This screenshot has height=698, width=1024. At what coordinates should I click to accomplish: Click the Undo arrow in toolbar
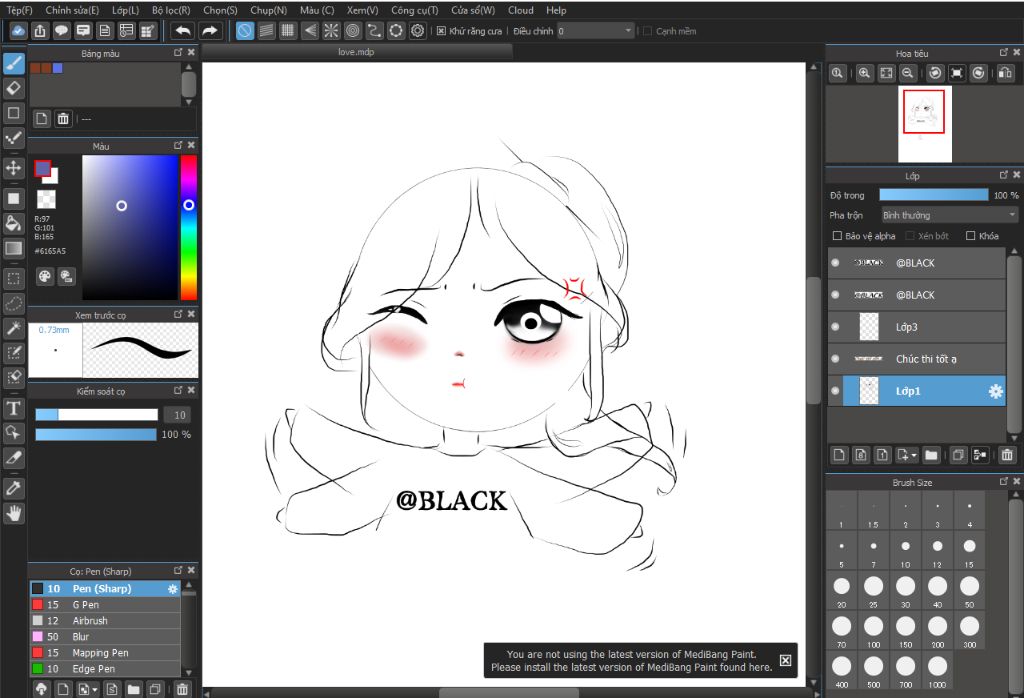[183, 31]
